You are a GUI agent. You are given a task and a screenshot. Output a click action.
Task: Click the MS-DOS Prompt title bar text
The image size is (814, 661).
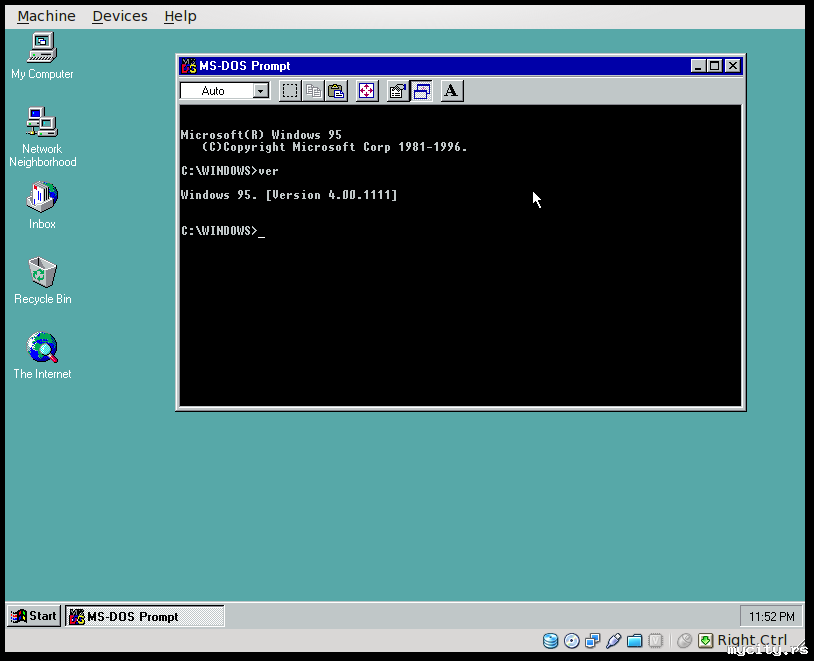point(245,66)
